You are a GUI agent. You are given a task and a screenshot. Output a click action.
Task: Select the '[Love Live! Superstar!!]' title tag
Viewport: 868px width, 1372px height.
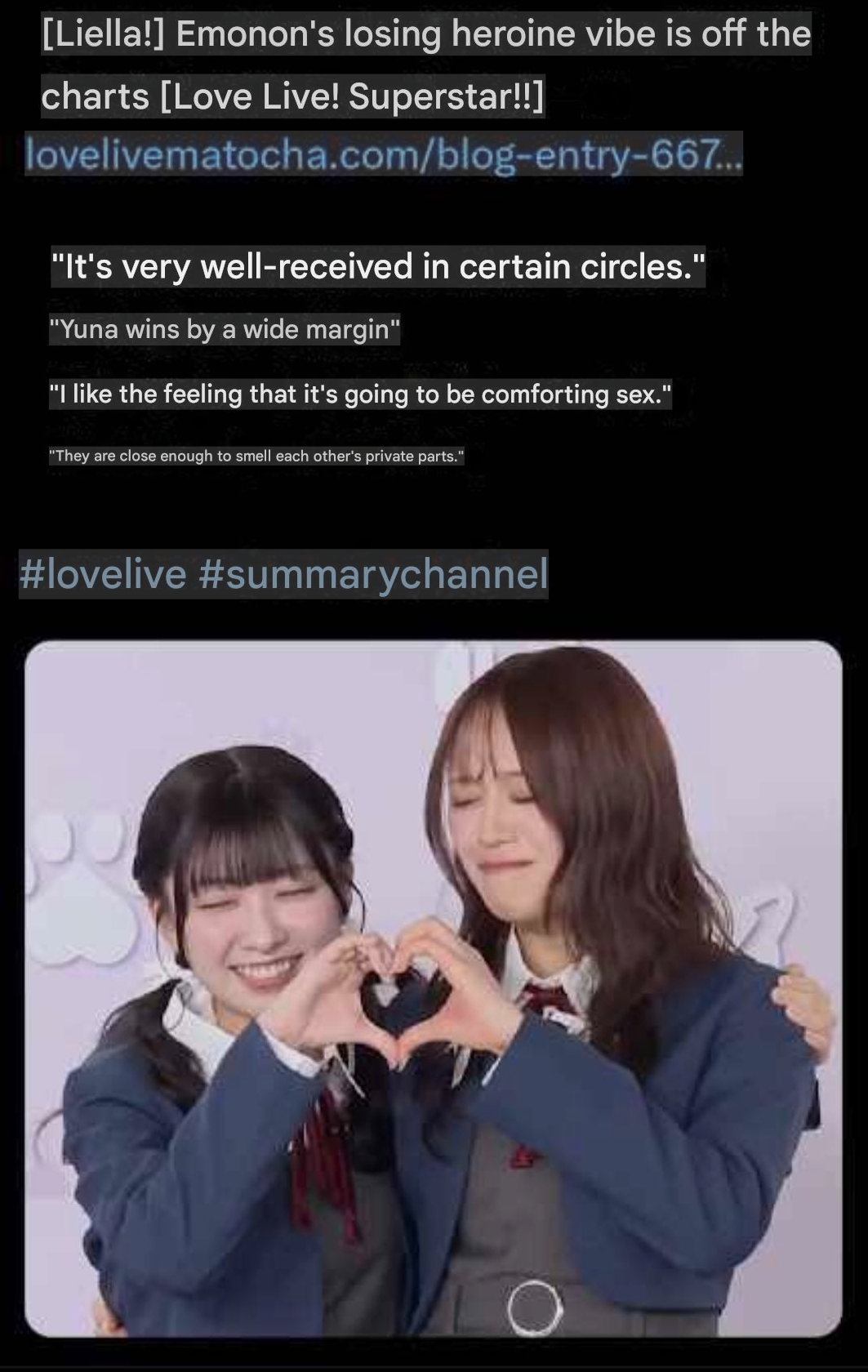coord(353,96)
